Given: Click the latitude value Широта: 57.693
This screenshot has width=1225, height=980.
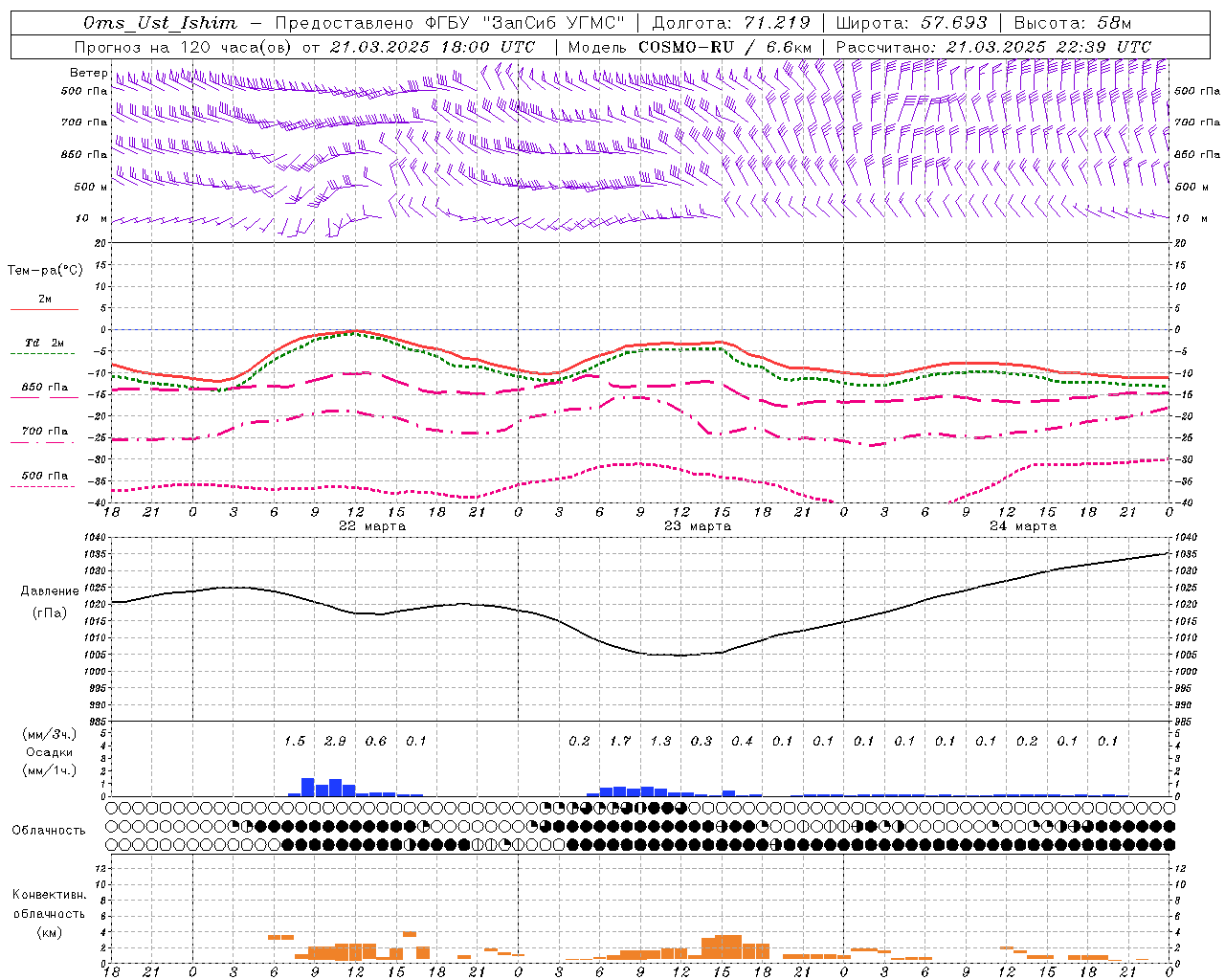Looking at the screenshot, I should (x=912, y=23).
